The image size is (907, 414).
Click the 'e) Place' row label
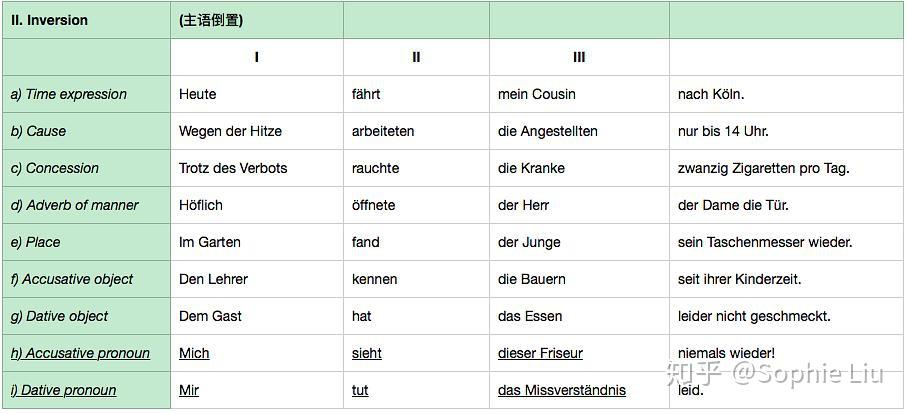click(x=36, y=242)
